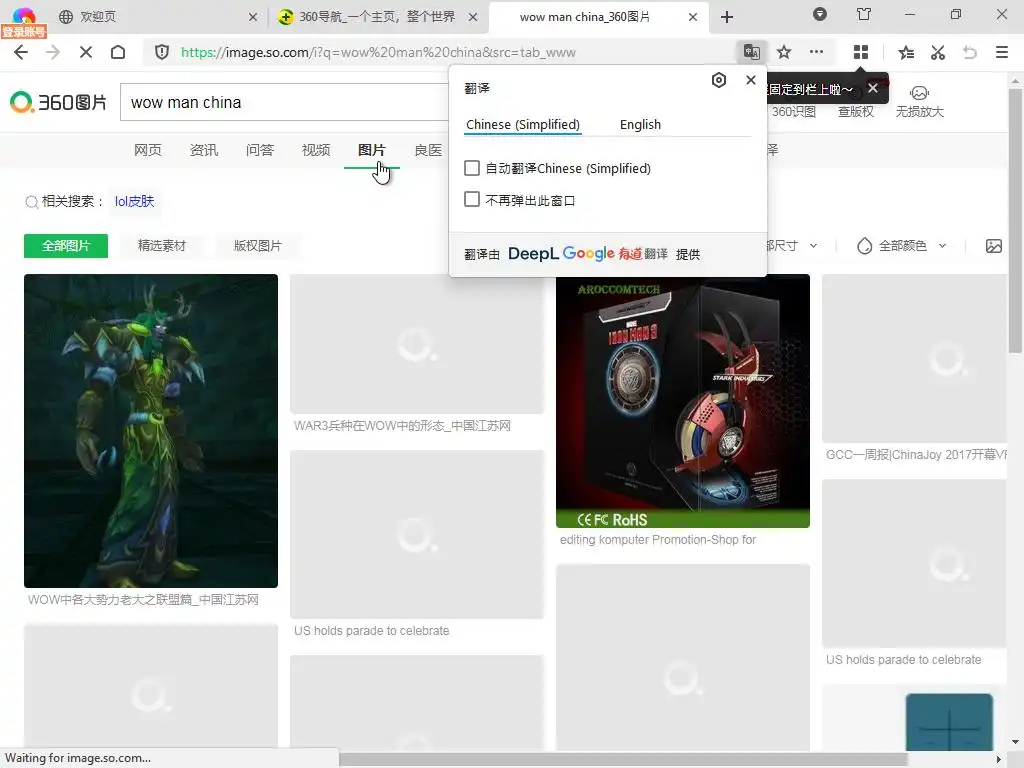Viewport: 1024px width, 768px height.
Task: Open the extensions grid icon
Action: pyautogui.click(x=861, y=52)
